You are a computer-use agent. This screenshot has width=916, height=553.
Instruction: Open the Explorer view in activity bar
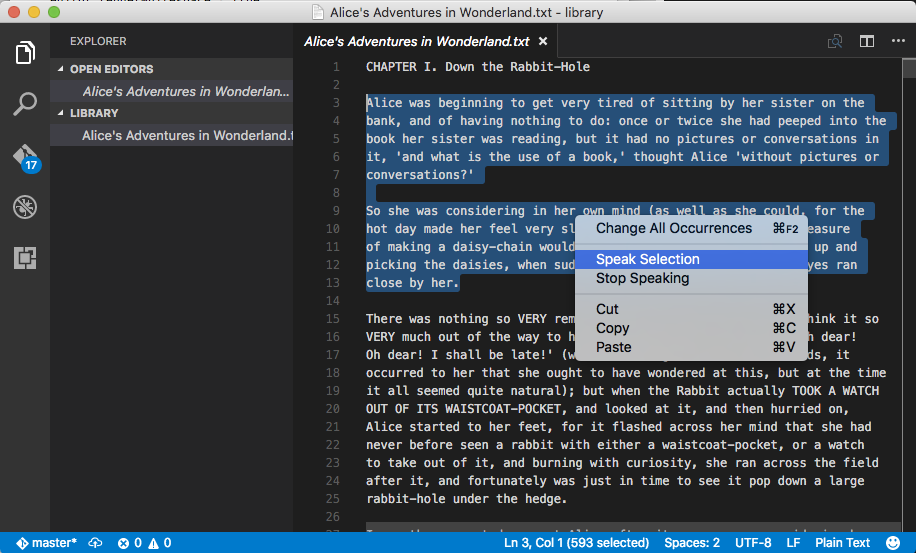[25, 53]
